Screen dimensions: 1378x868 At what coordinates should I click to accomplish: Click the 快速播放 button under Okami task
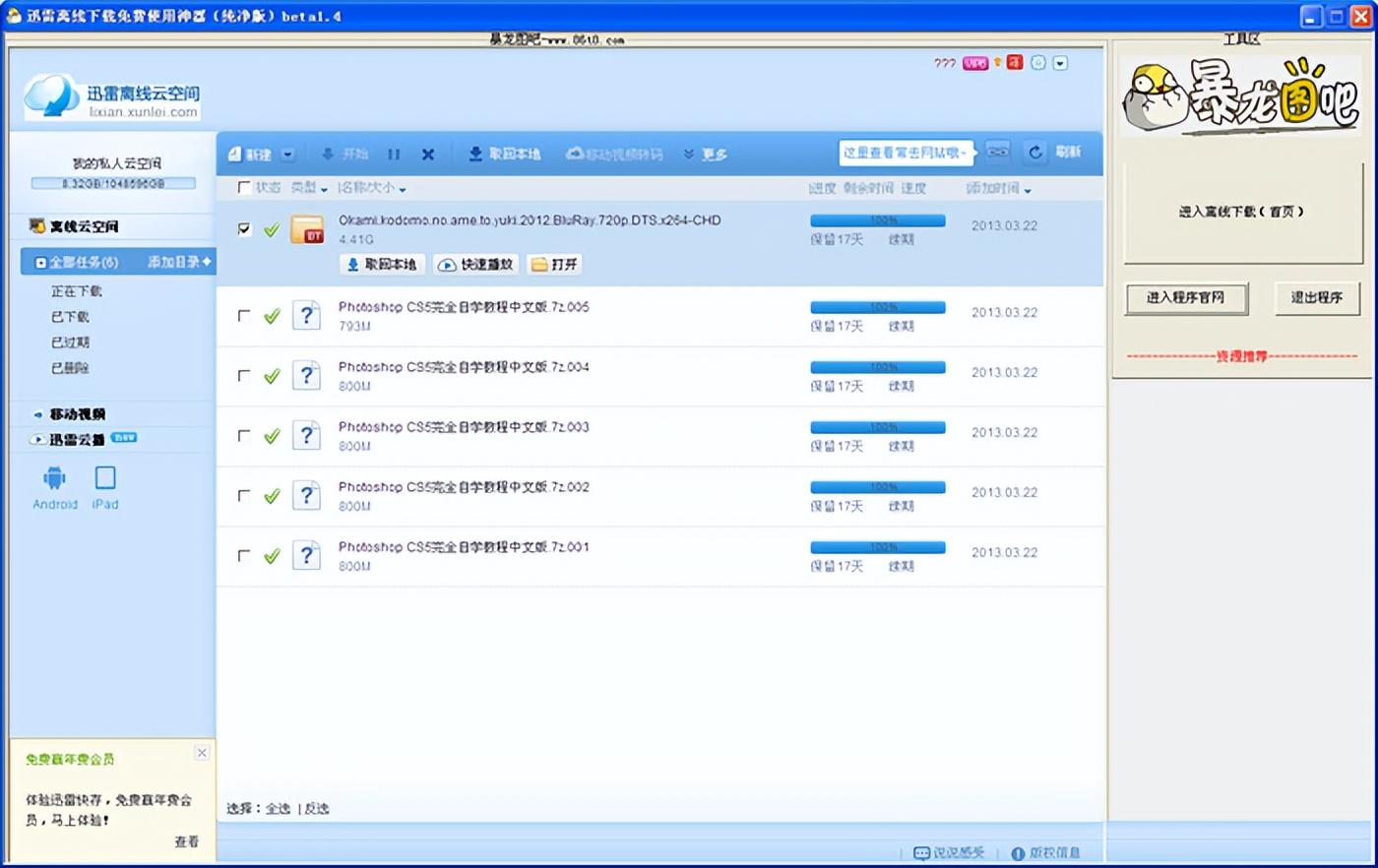tap(476, 265)
